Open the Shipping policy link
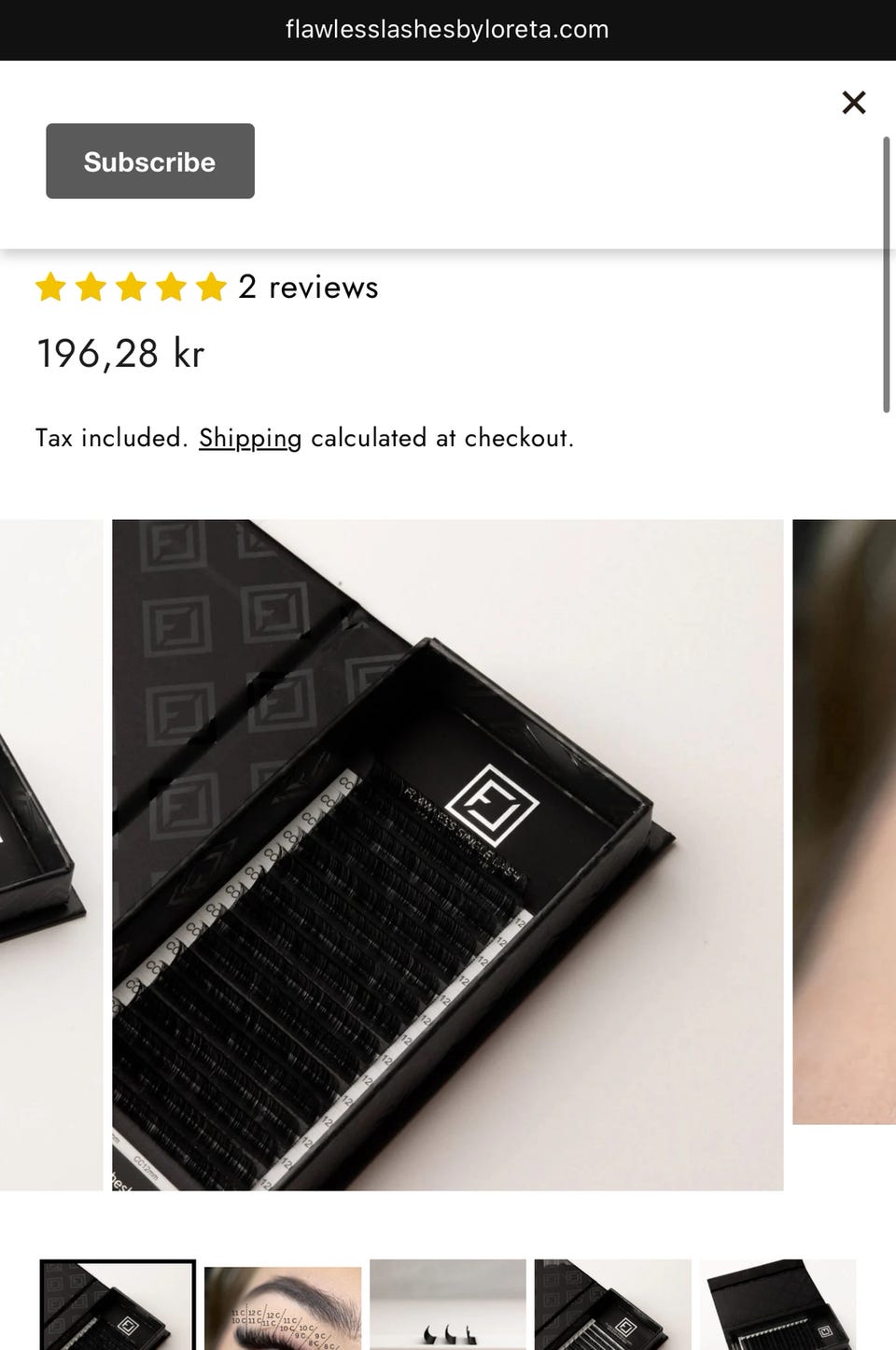Image resolution: width=896 pixels, height=1350 pixels. point(250,438)
